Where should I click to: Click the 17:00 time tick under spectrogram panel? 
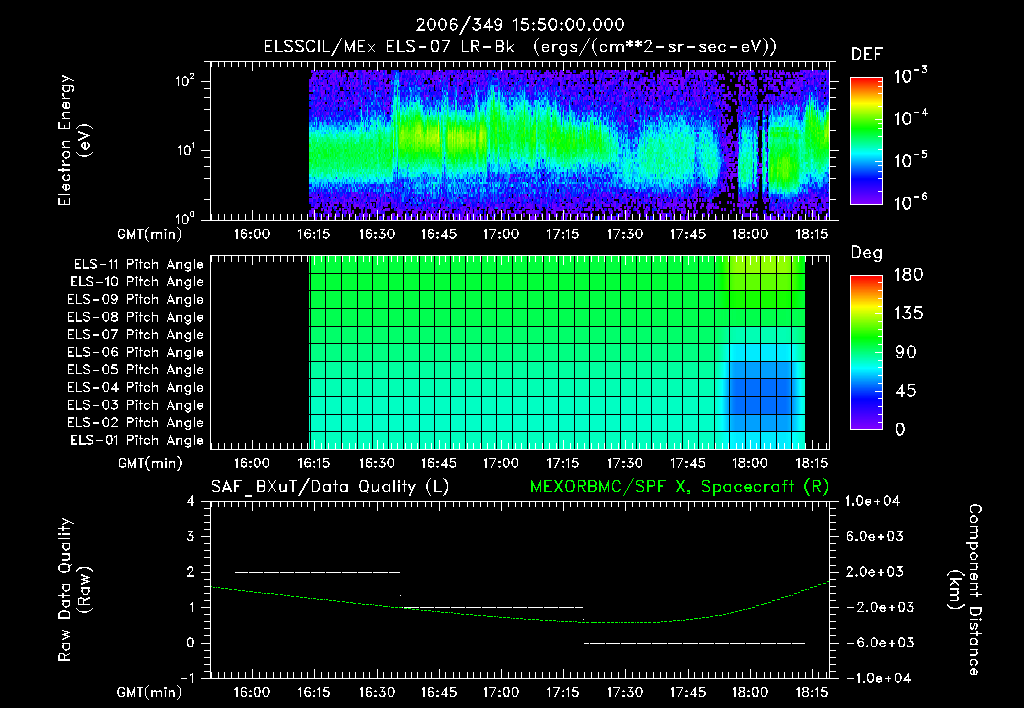[500, 234]
